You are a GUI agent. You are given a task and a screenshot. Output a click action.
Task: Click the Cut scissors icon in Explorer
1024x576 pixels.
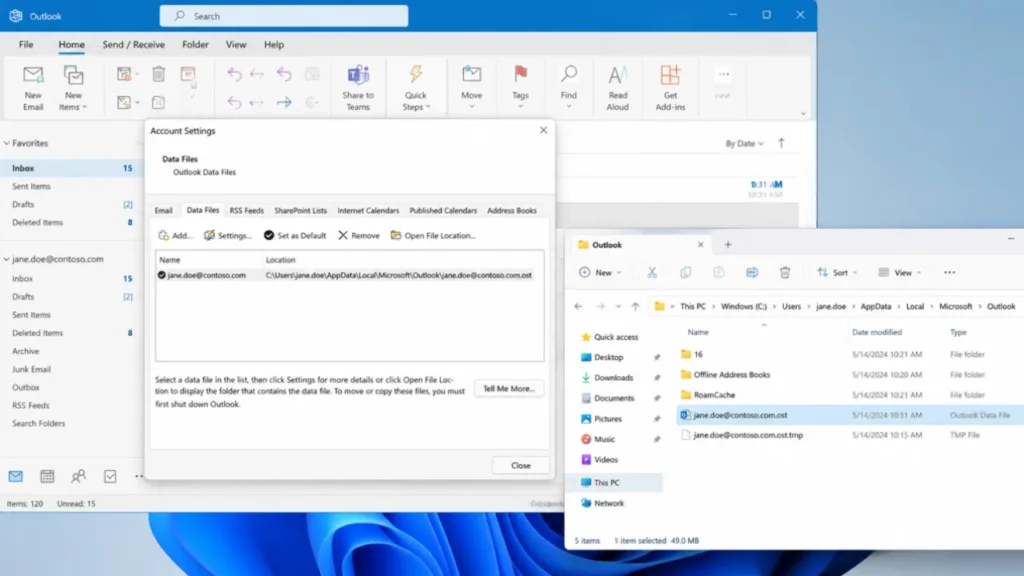coord(652,272)
